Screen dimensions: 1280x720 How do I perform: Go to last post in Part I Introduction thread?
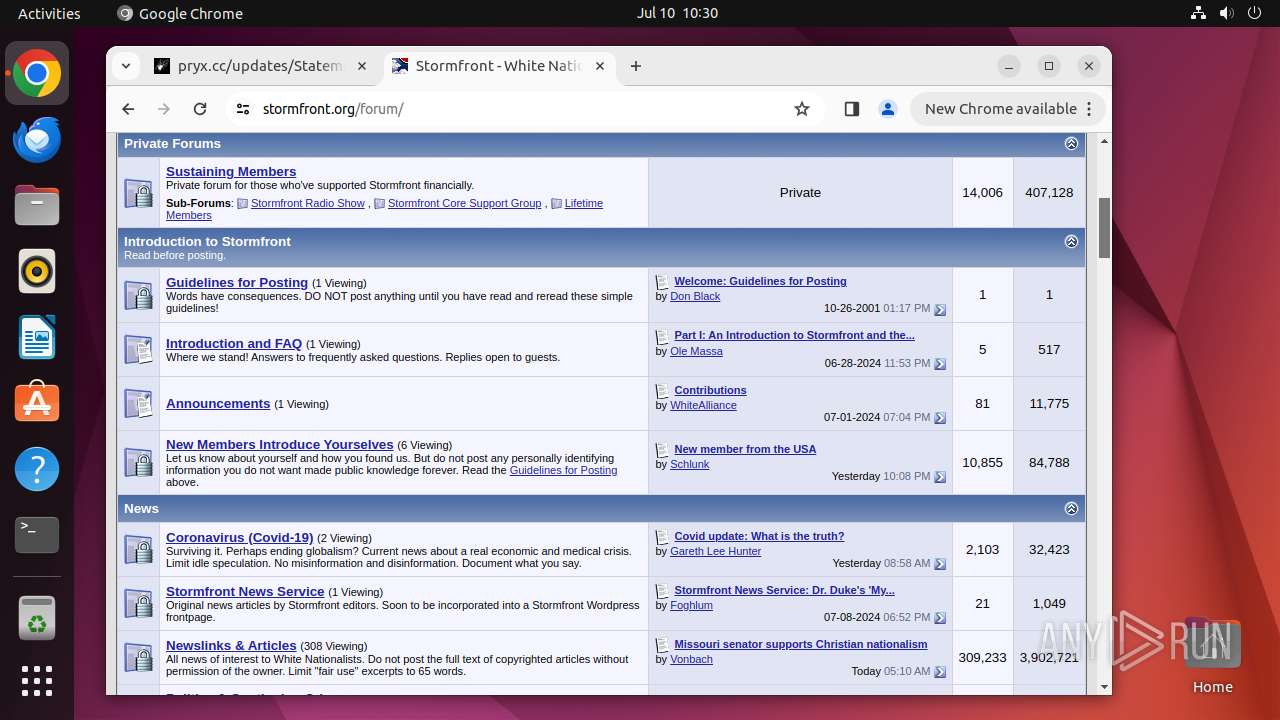(940, 364)
